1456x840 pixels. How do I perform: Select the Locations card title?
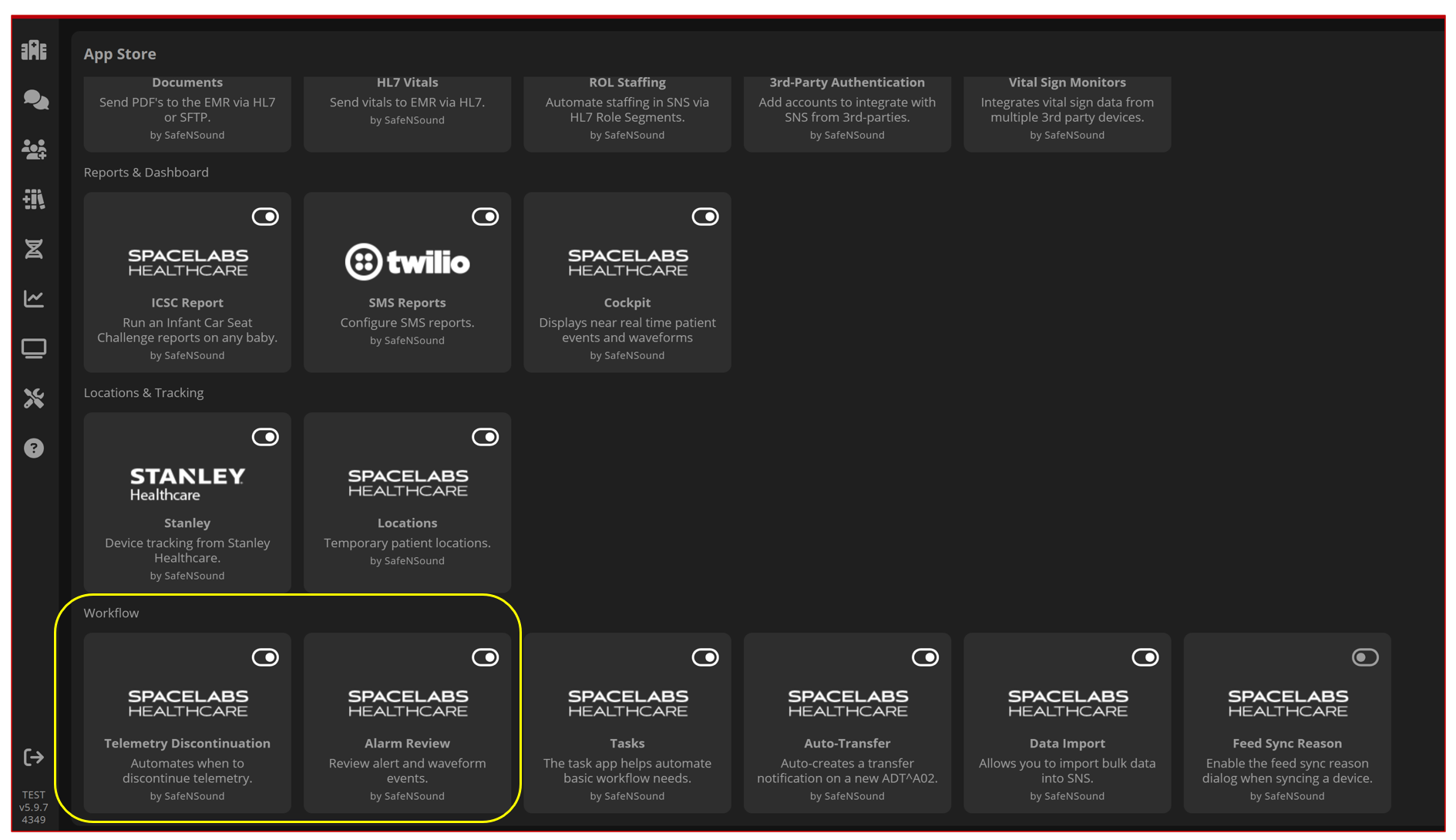[407, 523]
